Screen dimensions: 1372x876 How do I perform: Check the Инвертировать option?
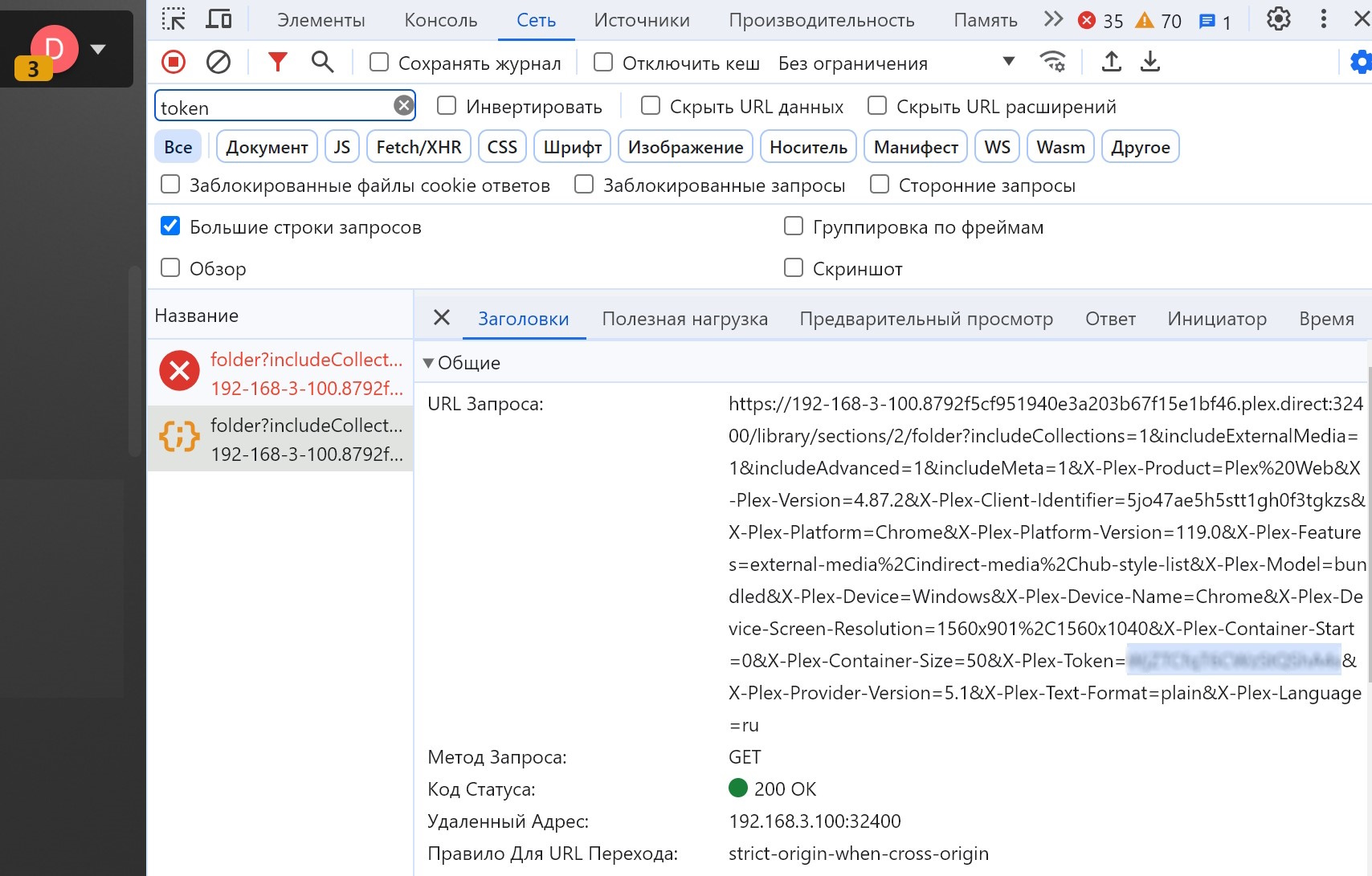tap(447, 105)
